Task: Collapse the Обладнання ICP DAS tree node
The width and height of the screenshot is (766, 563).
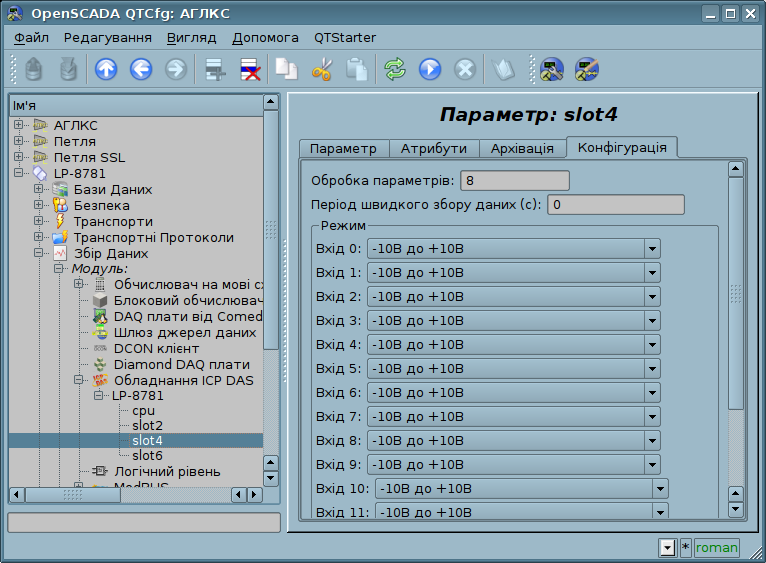Action: coord(79,380)
